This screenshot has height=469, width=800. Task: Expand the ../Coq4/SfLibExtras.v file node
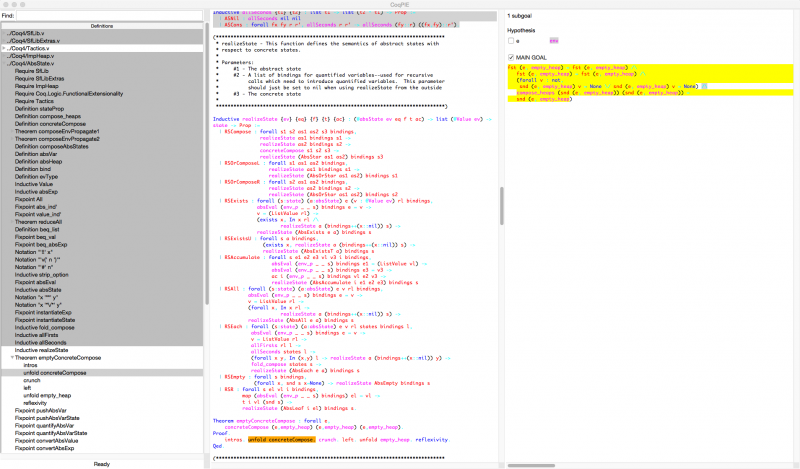[x=4, y=41]
